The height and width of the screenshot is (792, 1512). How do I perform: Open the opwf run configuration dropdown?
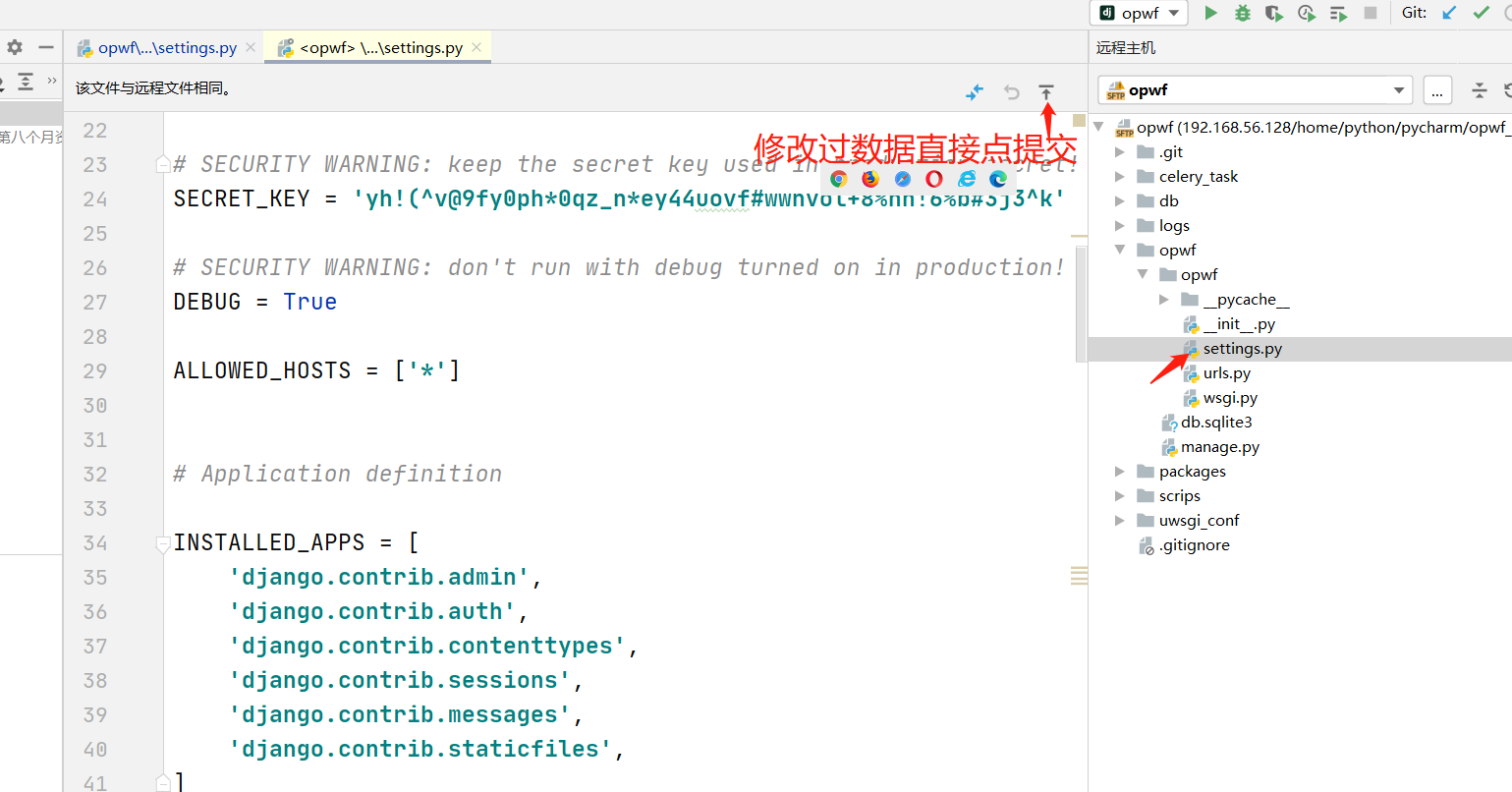click(x=1140, y=13)
